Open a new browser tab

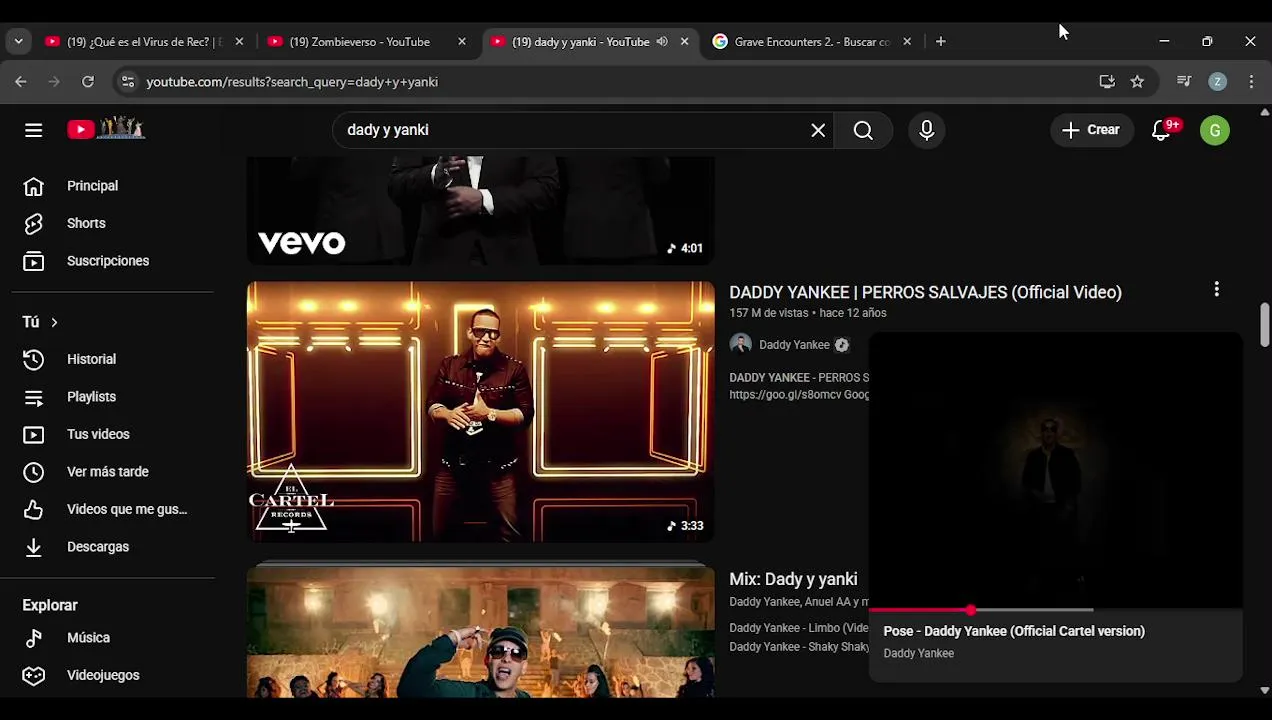click(x=940, y=42)
